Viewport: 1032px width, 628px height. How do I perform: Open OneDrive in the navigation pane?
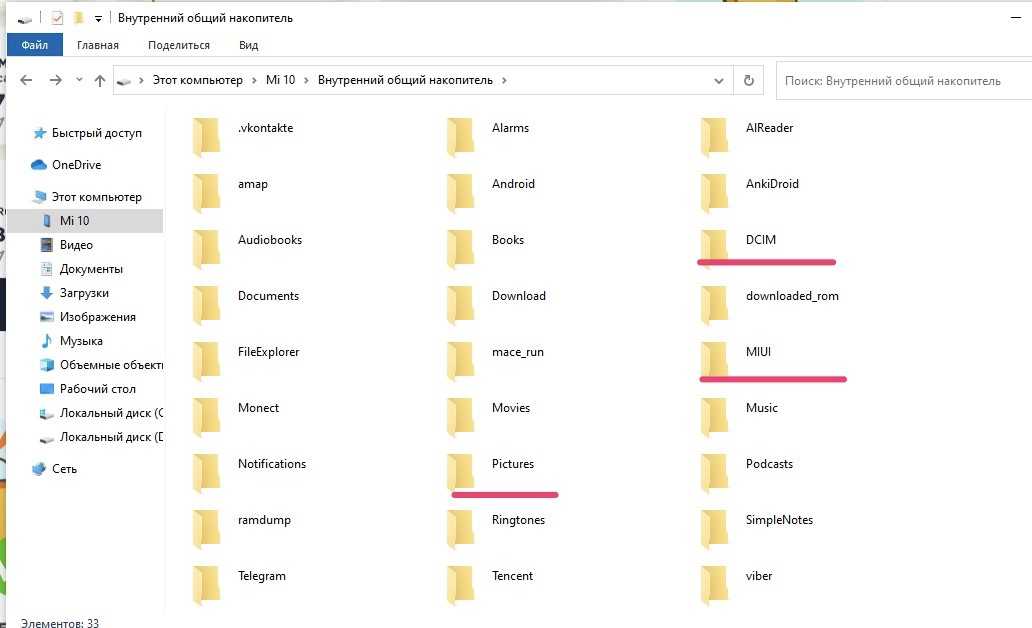(76, 165)
